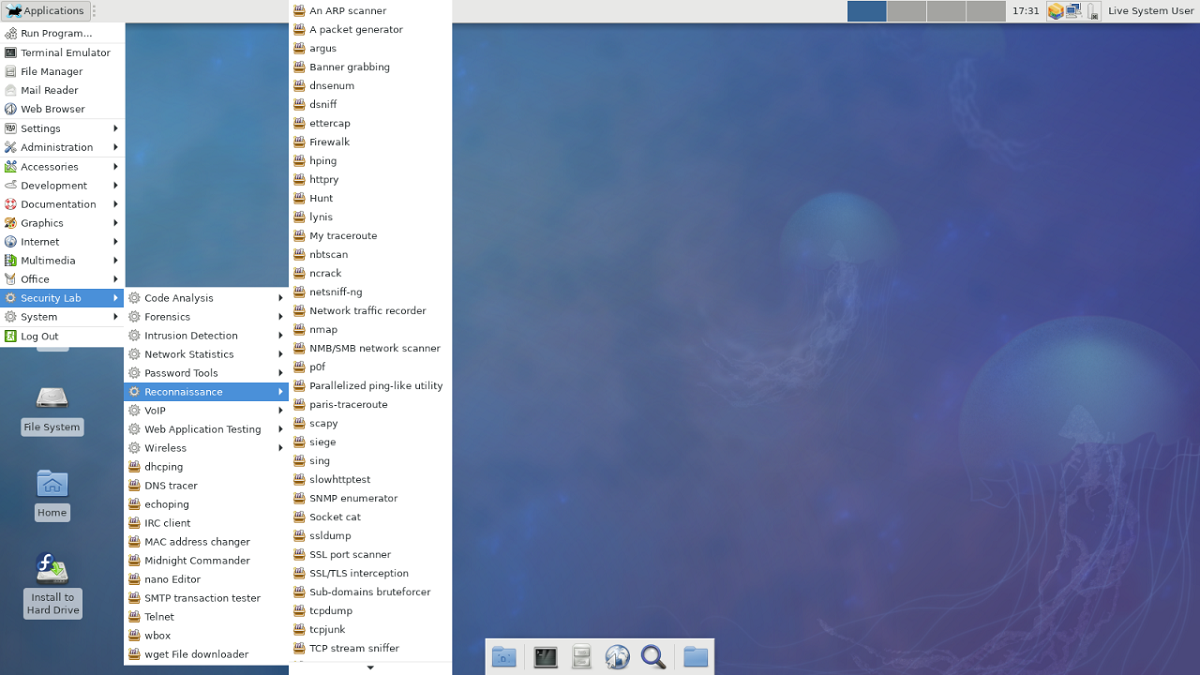Screen dimensions: 1200x675
Task: Launch TCP stream sniffer
Action: pyautogui.click(x=370, y=648)
